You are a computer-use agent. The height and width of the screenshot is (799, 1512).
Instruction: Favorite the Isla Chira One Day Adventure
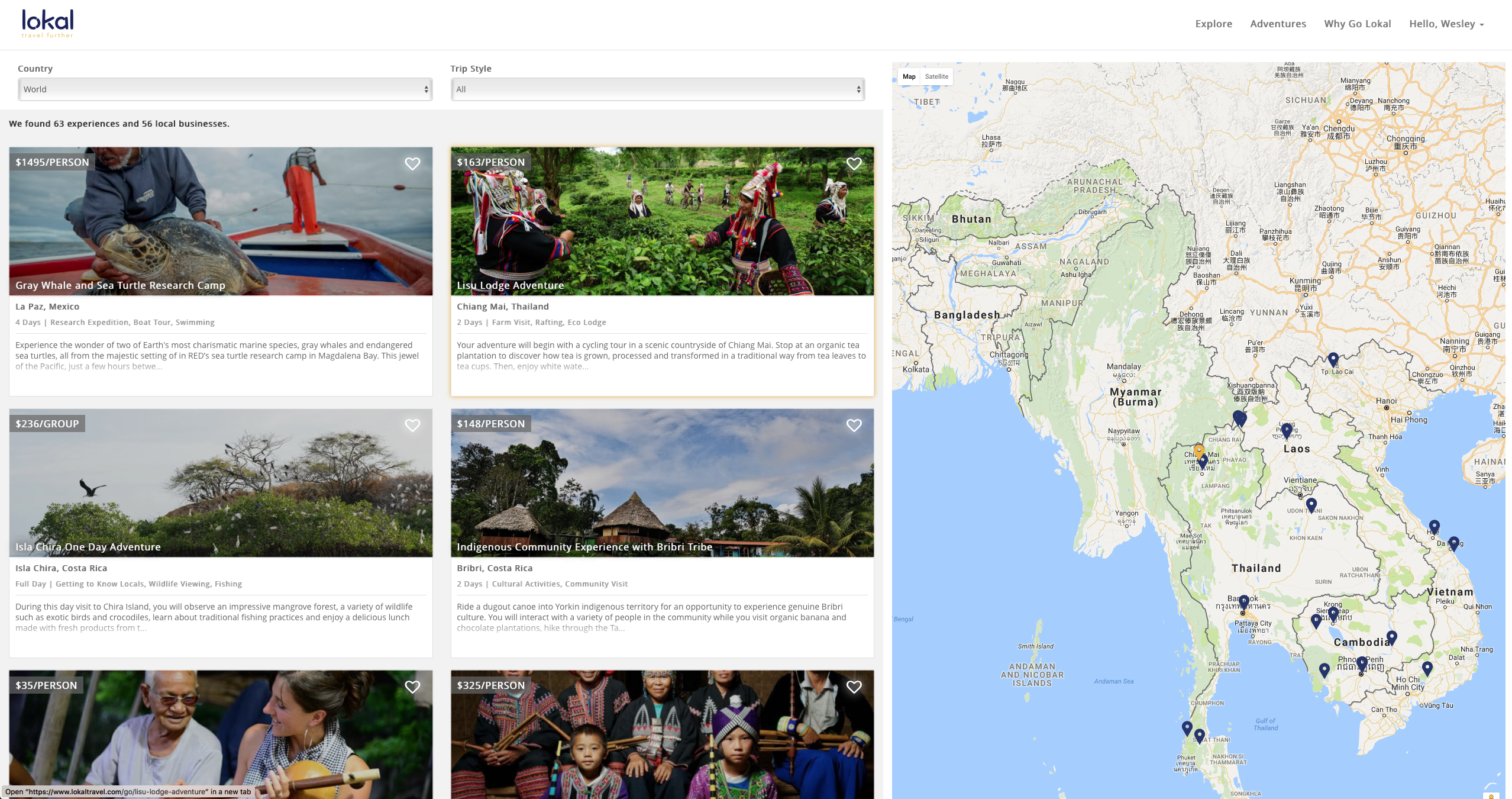coord(412,425)
